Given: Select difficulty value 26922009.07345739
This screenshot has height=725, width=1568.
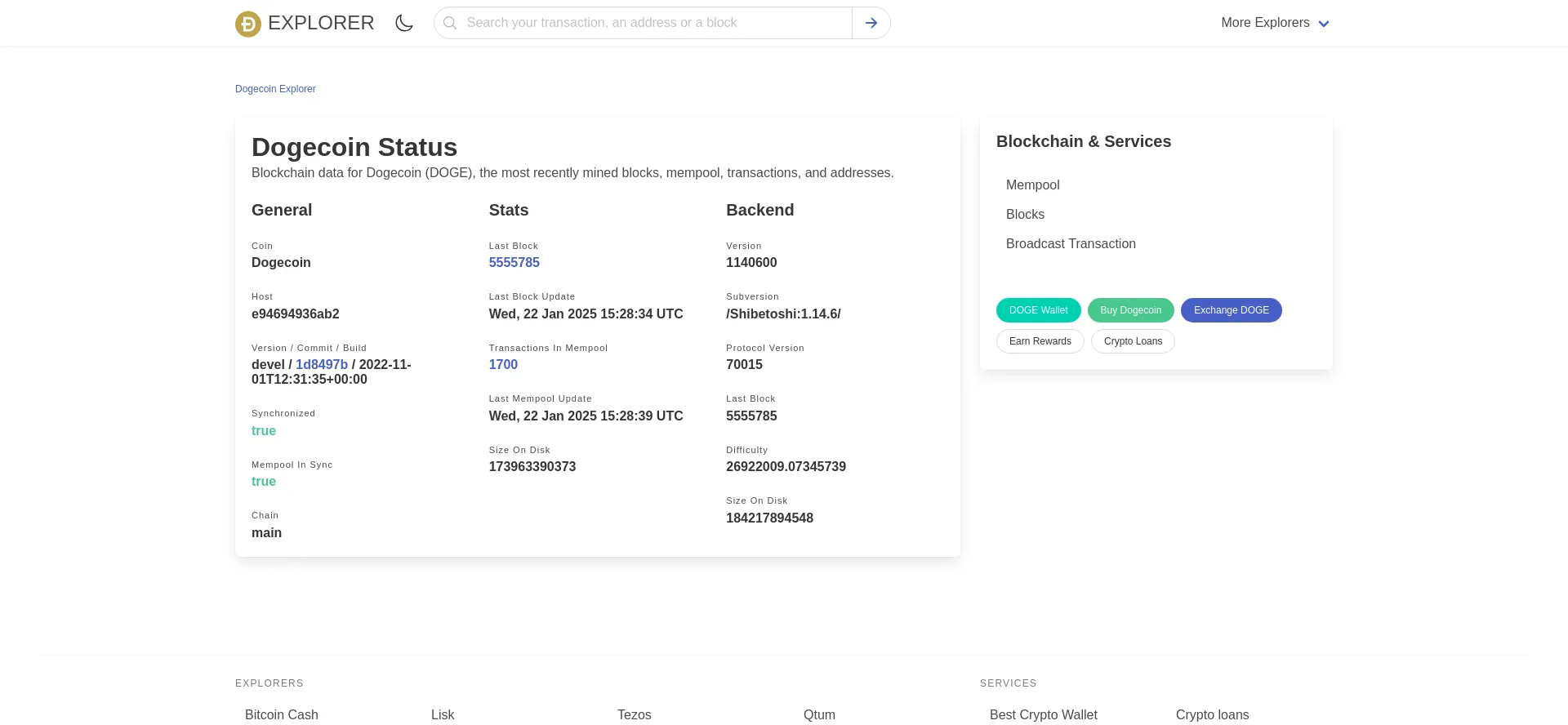Looking at the screenshot, I should click(x=786, y=466).
